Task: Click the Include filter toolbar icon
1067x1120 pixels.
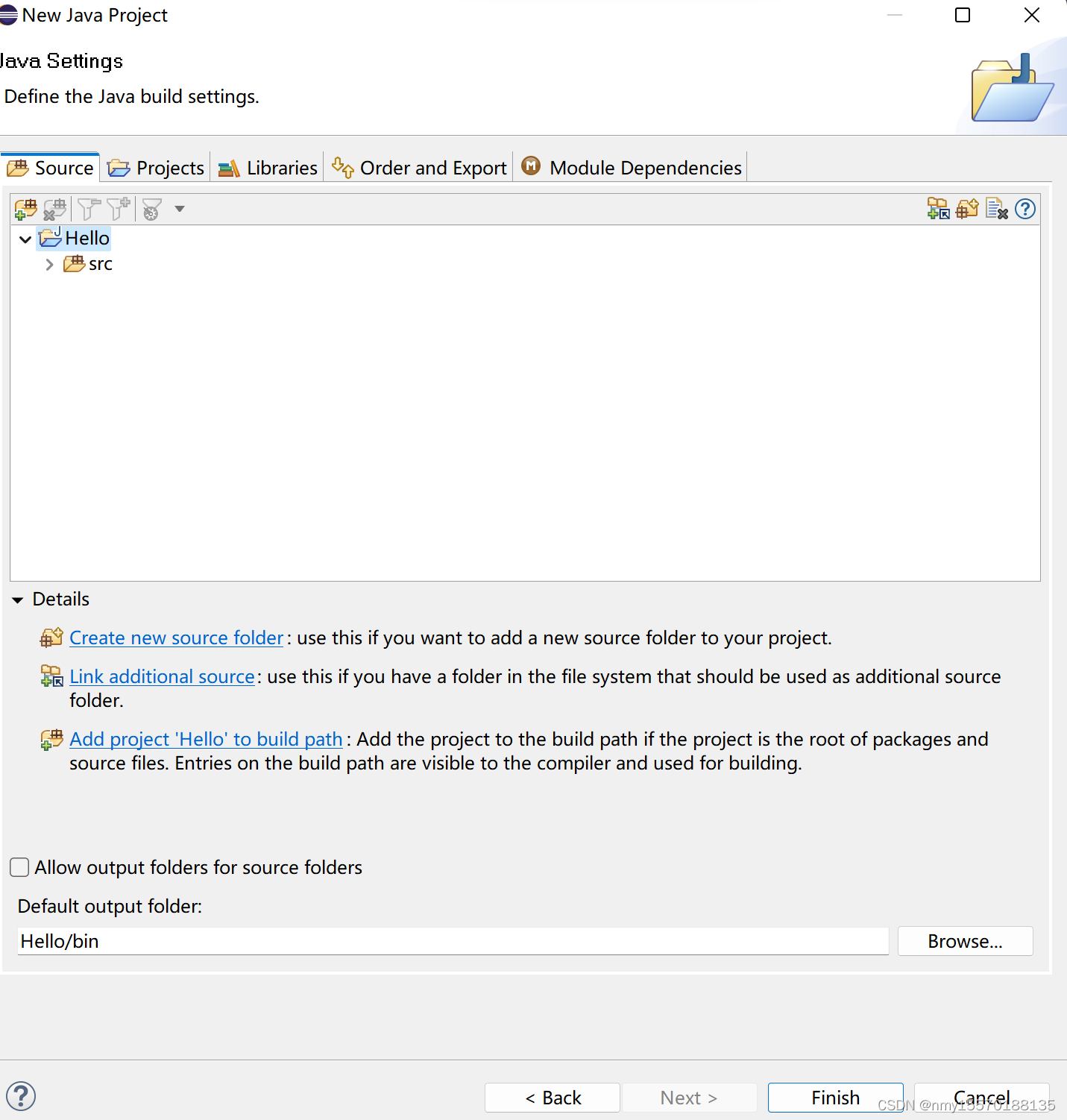Action: coord(118,210)
